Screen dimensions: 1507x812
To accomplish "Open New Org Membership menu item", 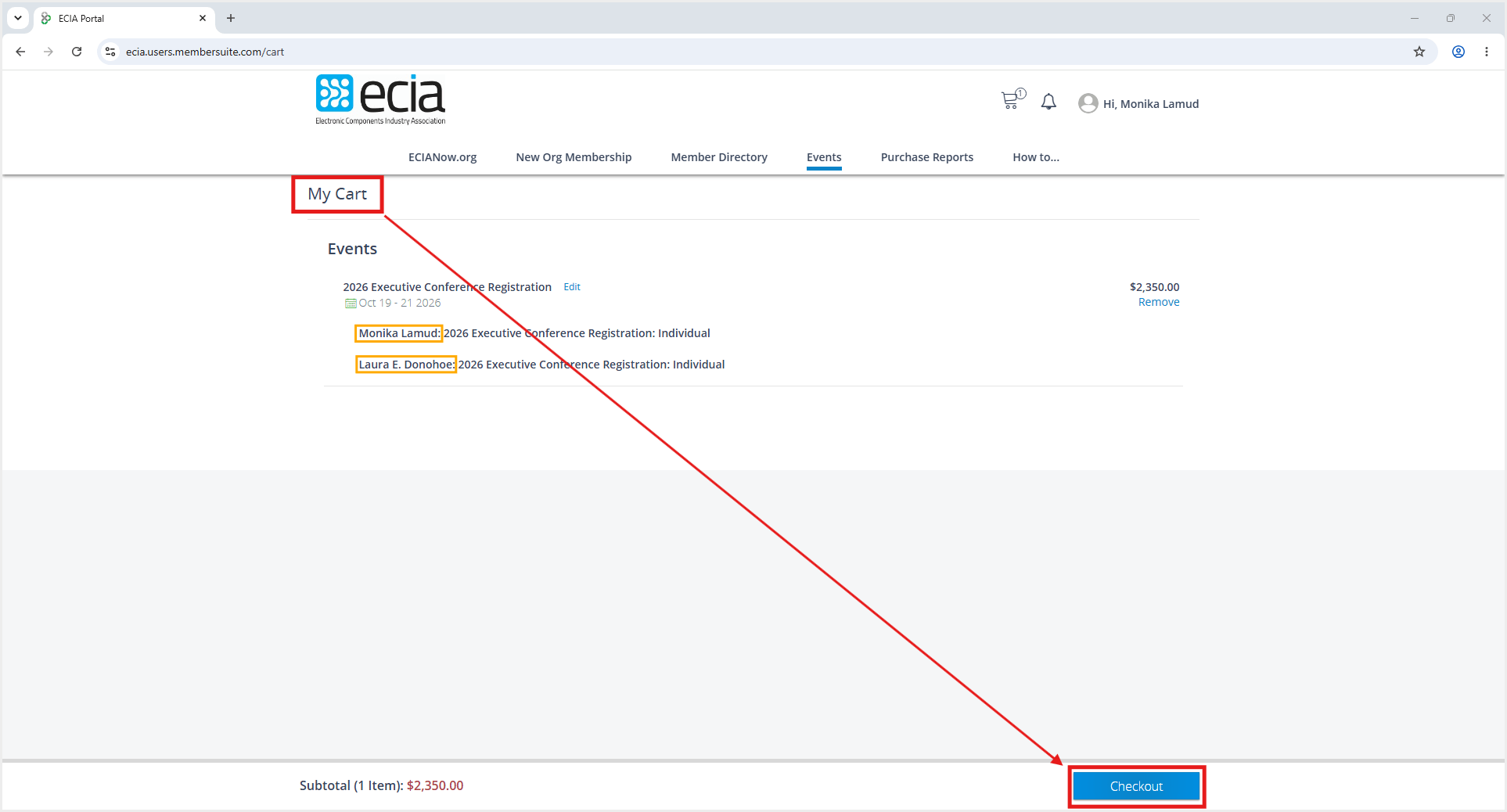I will pos(574,157).
